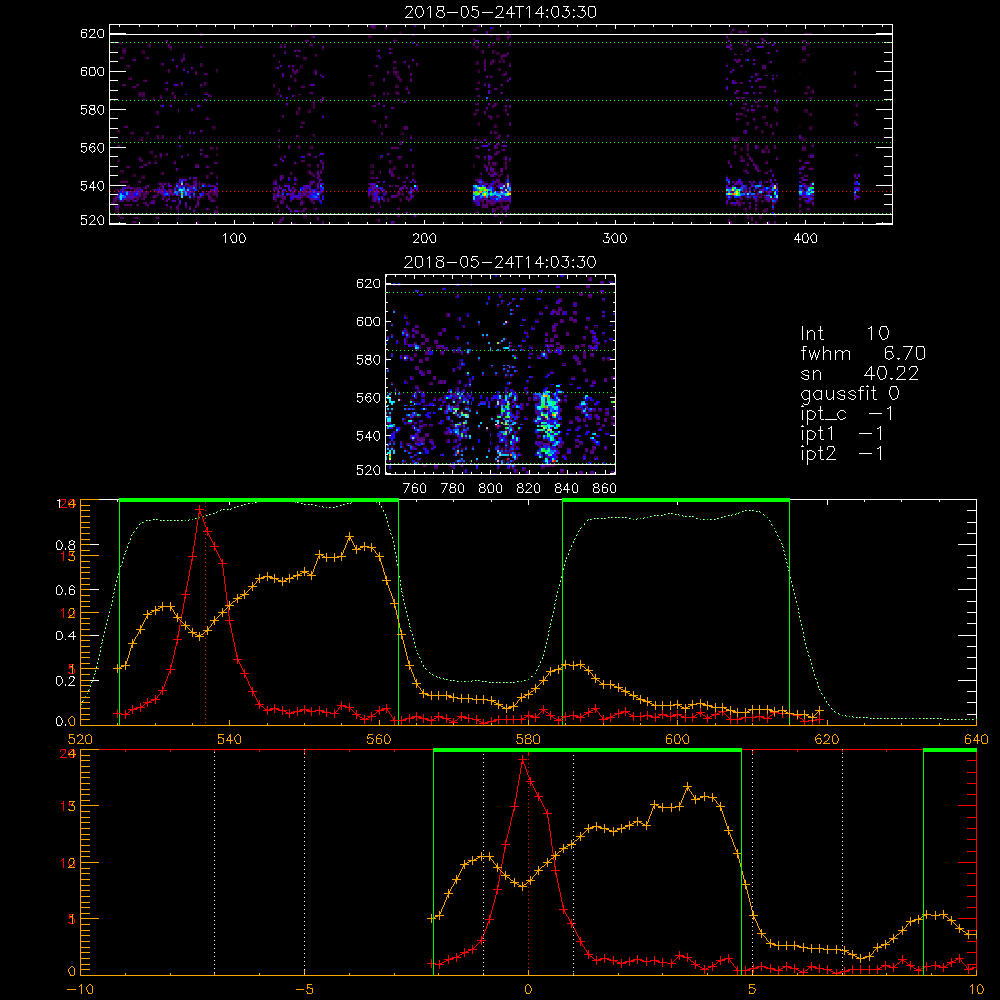Viewport: 1000px width, 1000px height.
Task: Click the '-10' x-axis label of the bottom plot
Action: [80, 990]
